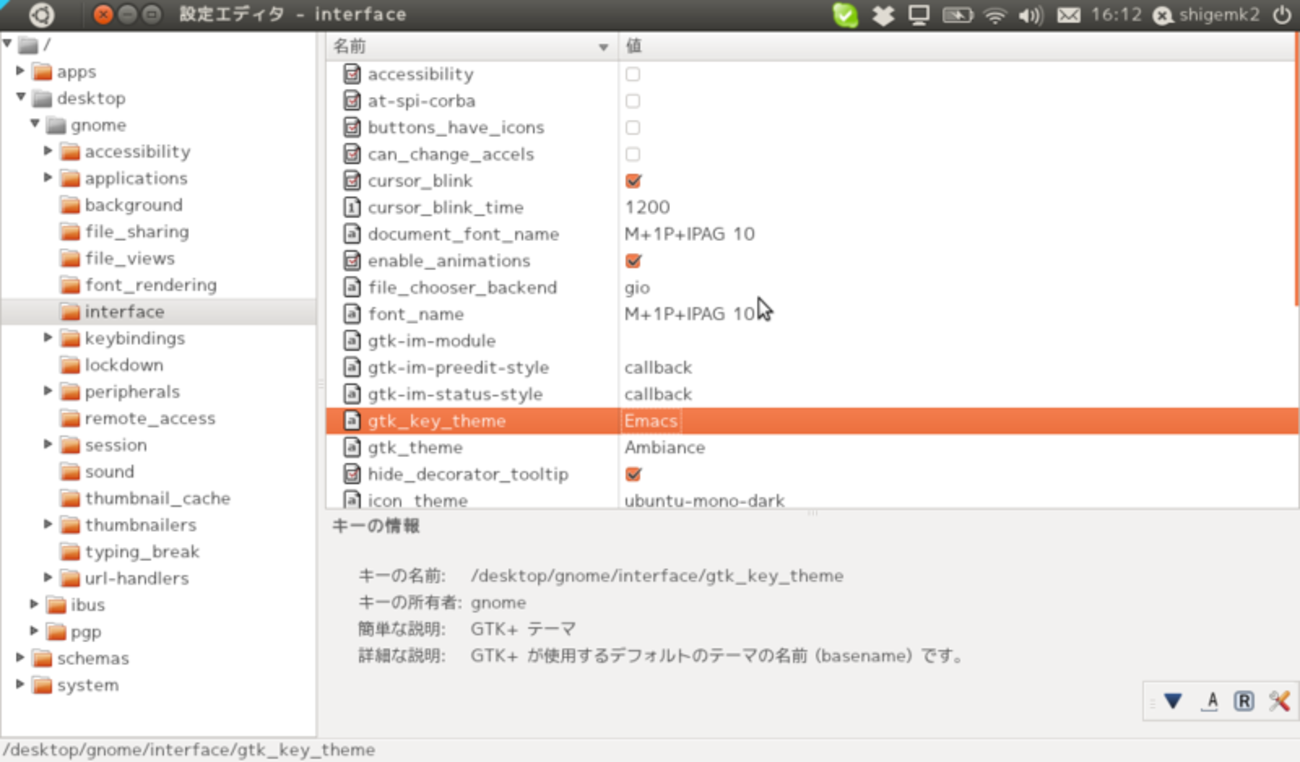1300x762 pixels.
Task: Click the Ambiance value of gtk_theme
Action: (664, 447)
